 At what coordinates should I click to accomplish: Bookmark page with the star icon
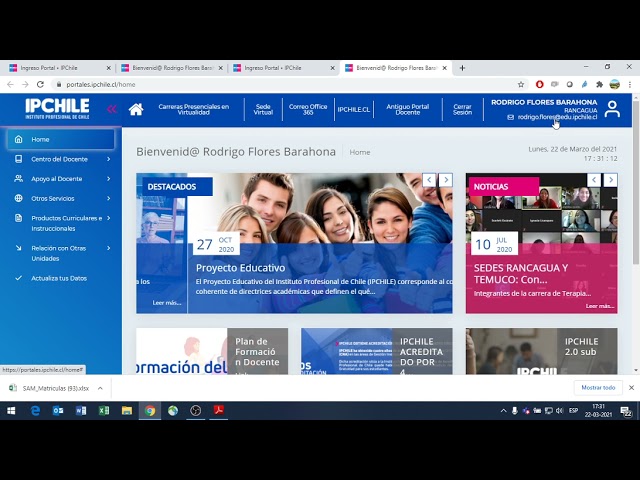point(521,84)
